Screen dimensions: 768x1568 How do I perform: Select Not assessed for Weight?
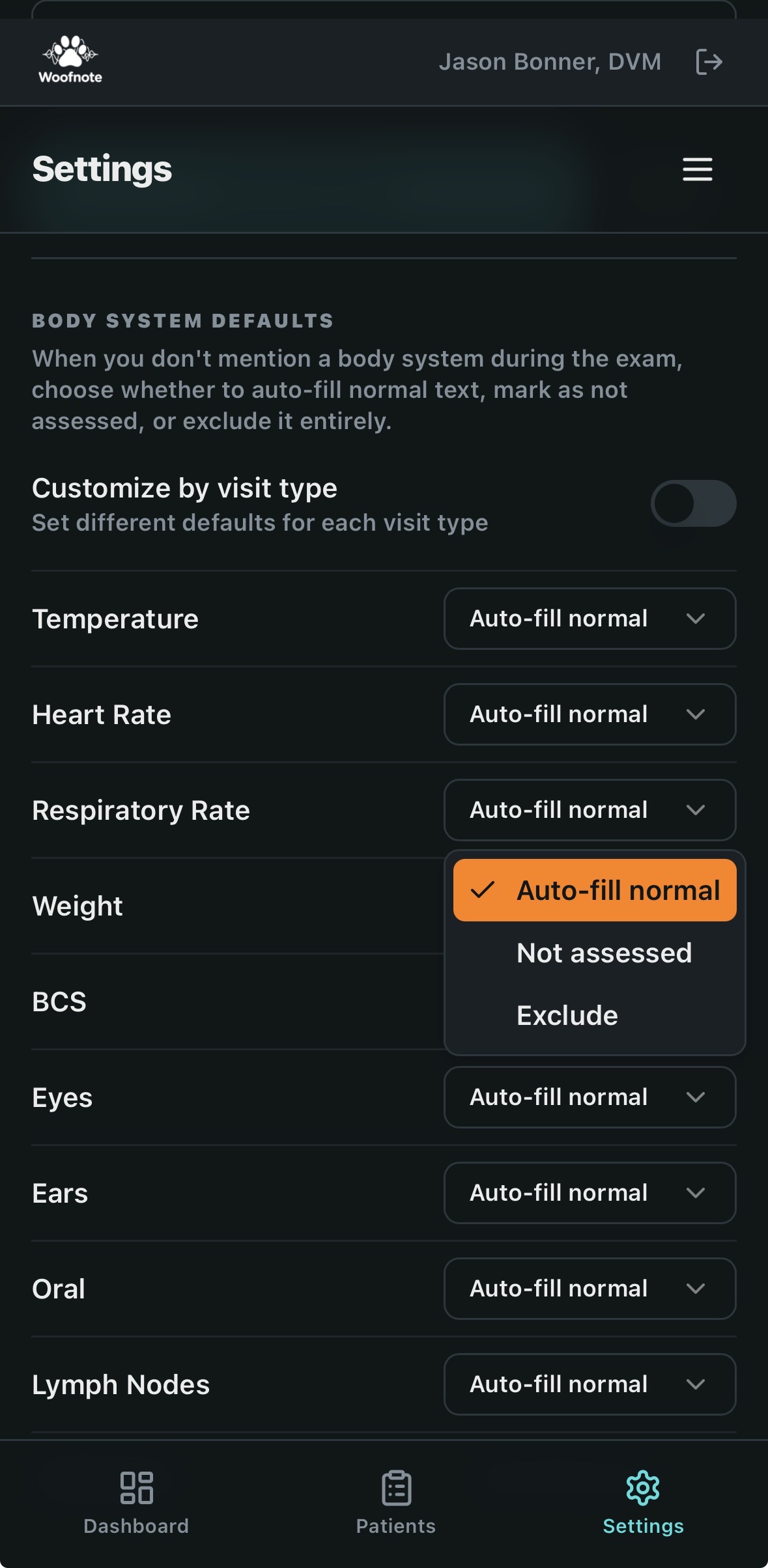[603, 953]
